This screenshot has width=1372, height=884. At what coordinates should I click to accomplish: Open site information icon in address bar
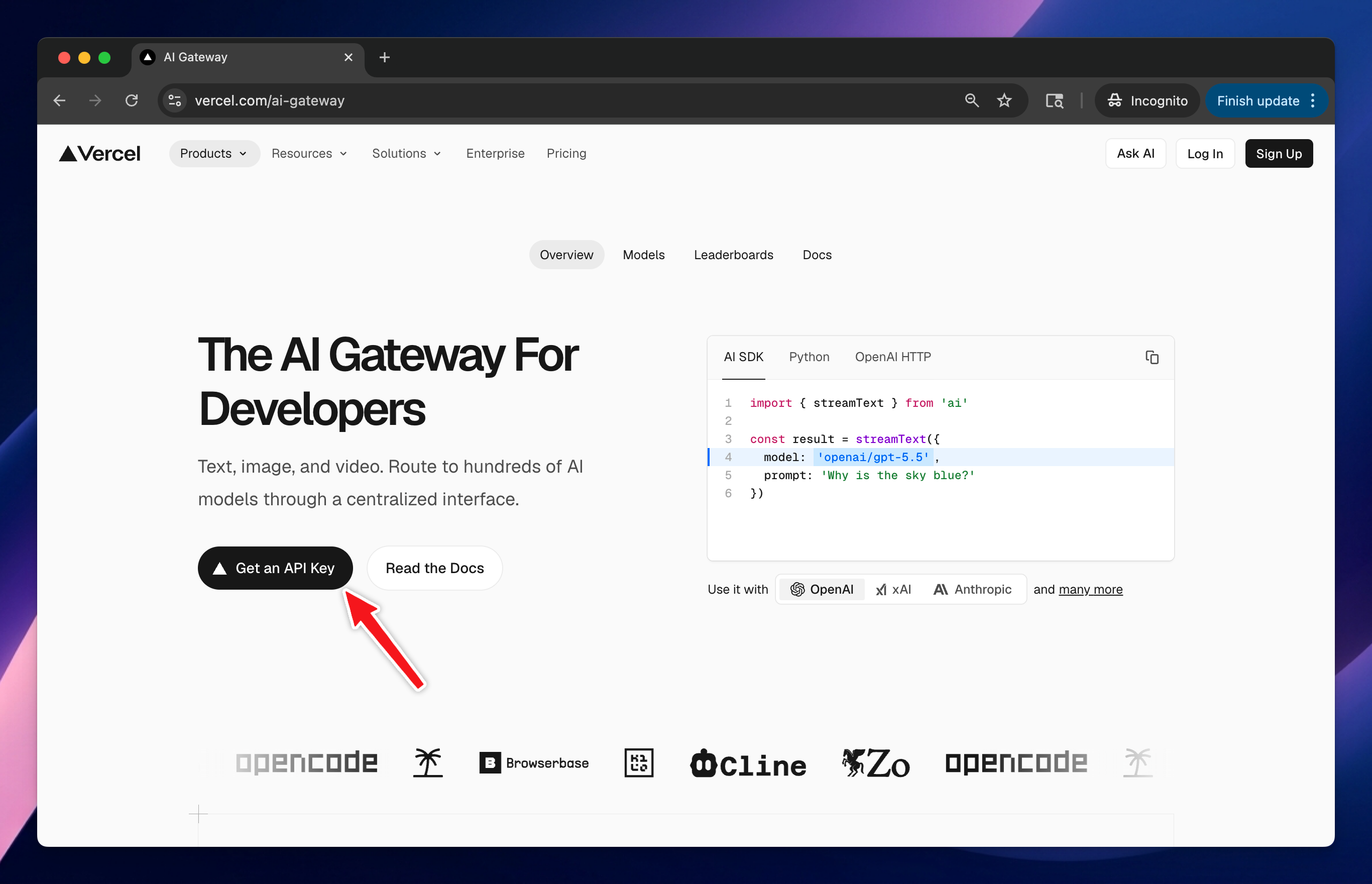tap(175, 100)
